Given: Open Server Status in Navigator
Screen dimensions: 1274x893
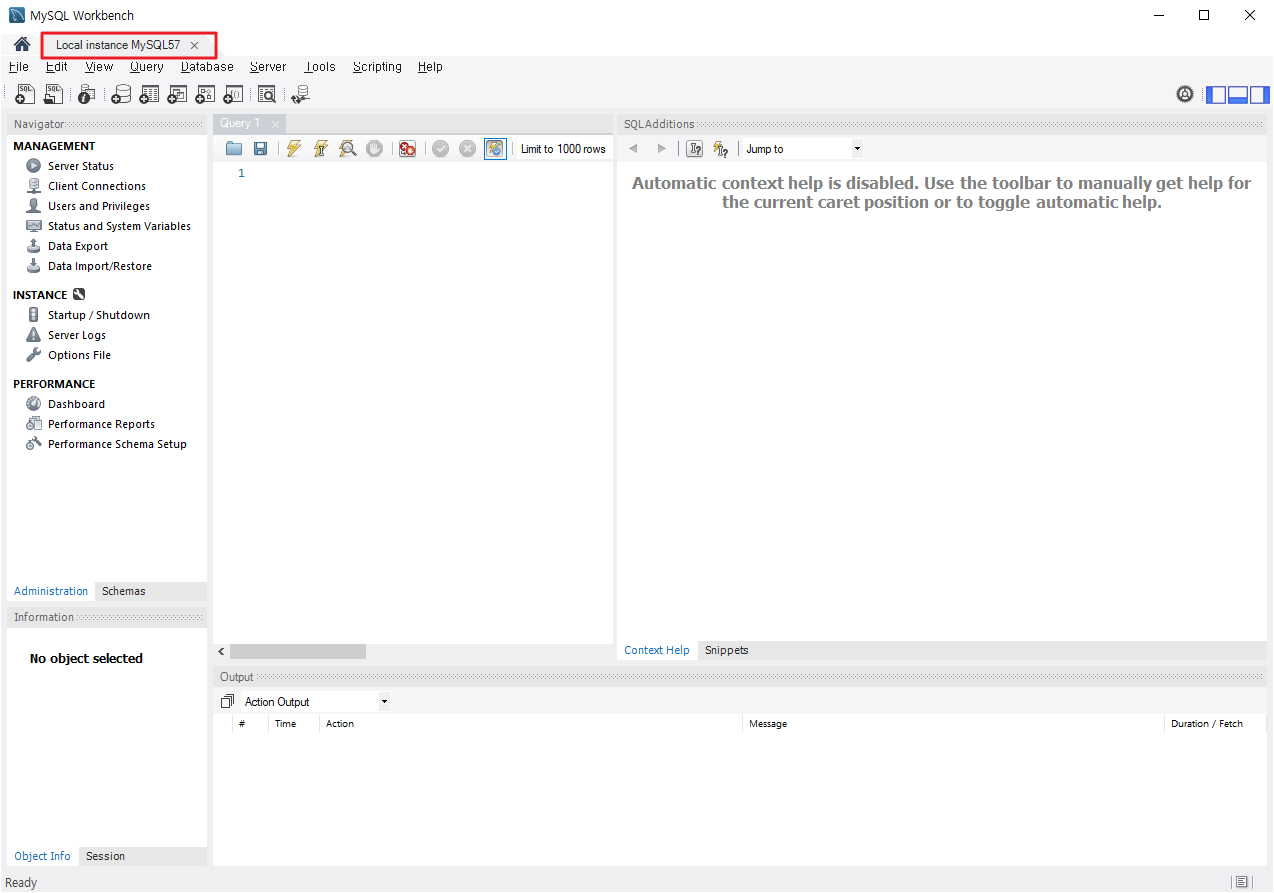Looking at the screenshot, I should pos(81,166).
